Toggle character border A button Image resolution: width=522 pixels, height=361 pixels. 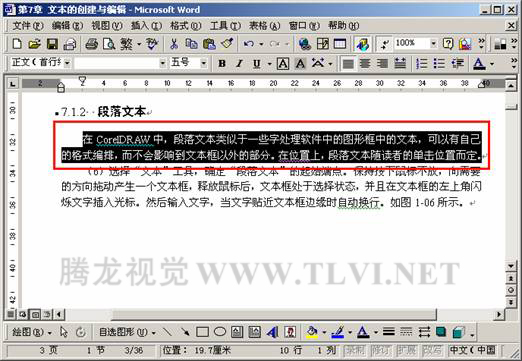point(283,63)
